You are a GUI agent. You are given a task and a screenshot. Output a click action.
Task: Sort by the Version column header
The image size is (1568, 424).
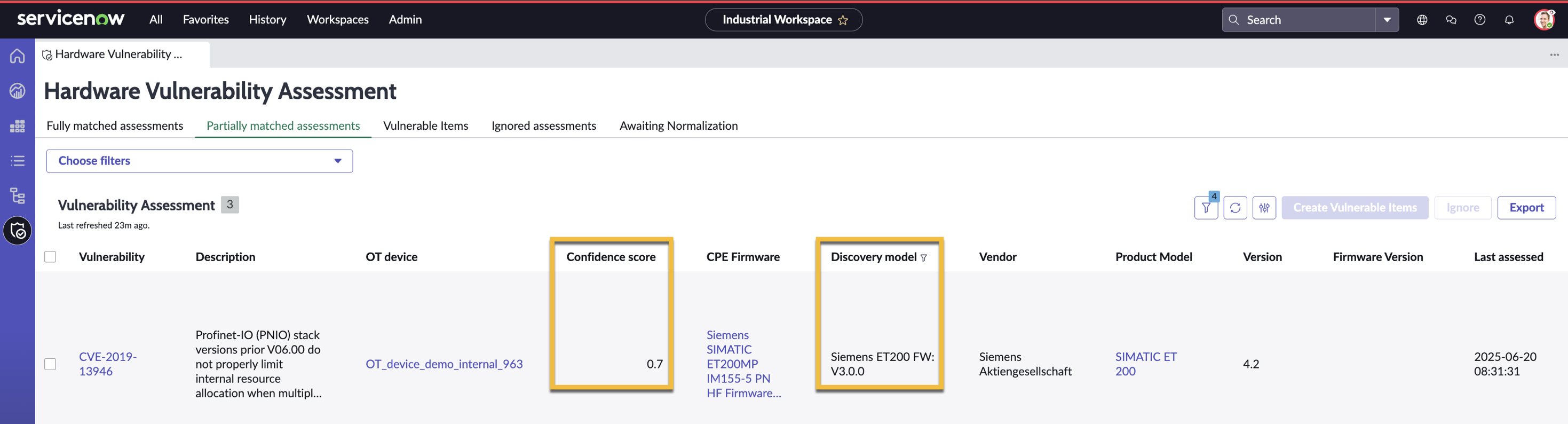(x=1262, y=256)
